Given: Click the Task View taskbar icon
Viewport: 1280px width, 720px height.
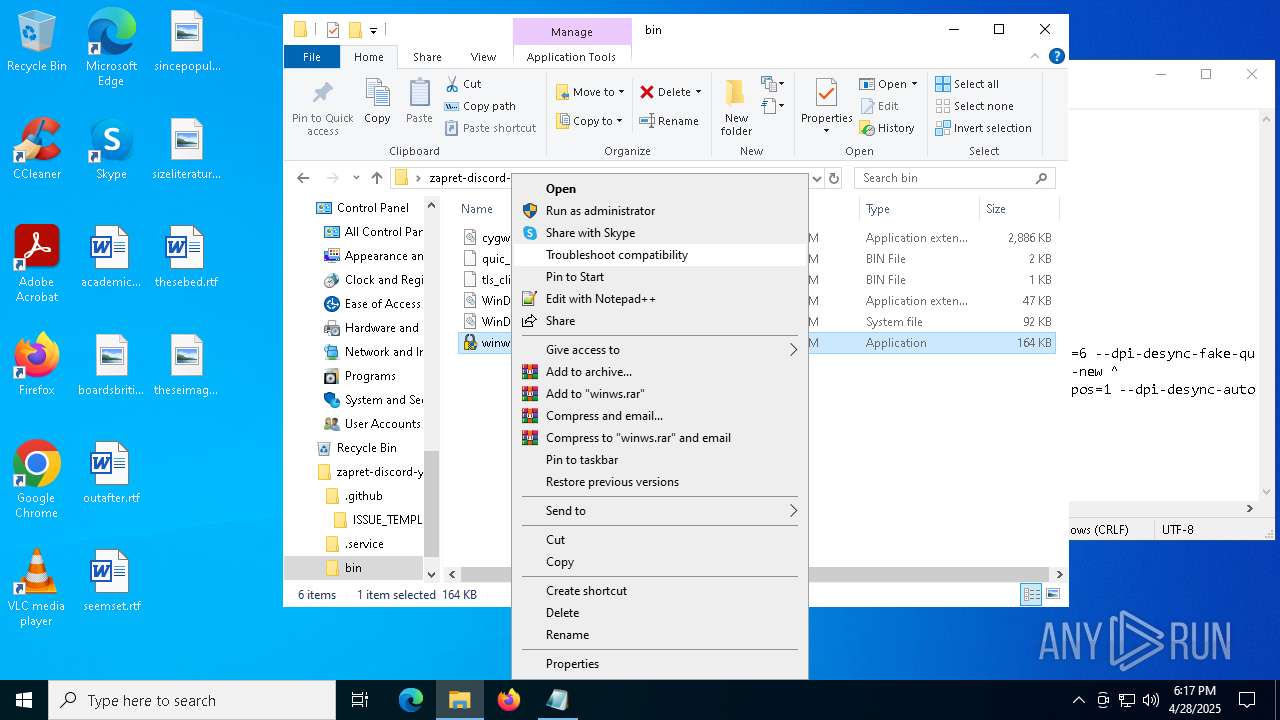Looking at the screenshot, I should pyautogui.click(x=360, y=700).
